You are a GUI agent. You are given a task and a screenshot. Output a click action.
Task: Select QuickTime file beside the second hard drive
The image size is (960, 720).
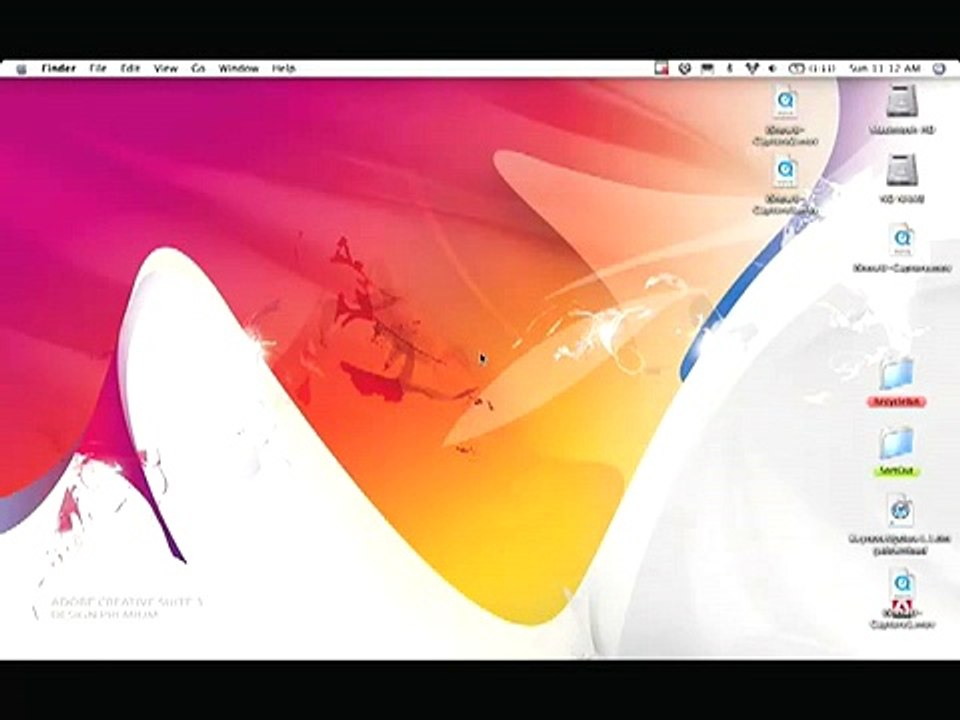pyautogui.click(x=786, y=171)
